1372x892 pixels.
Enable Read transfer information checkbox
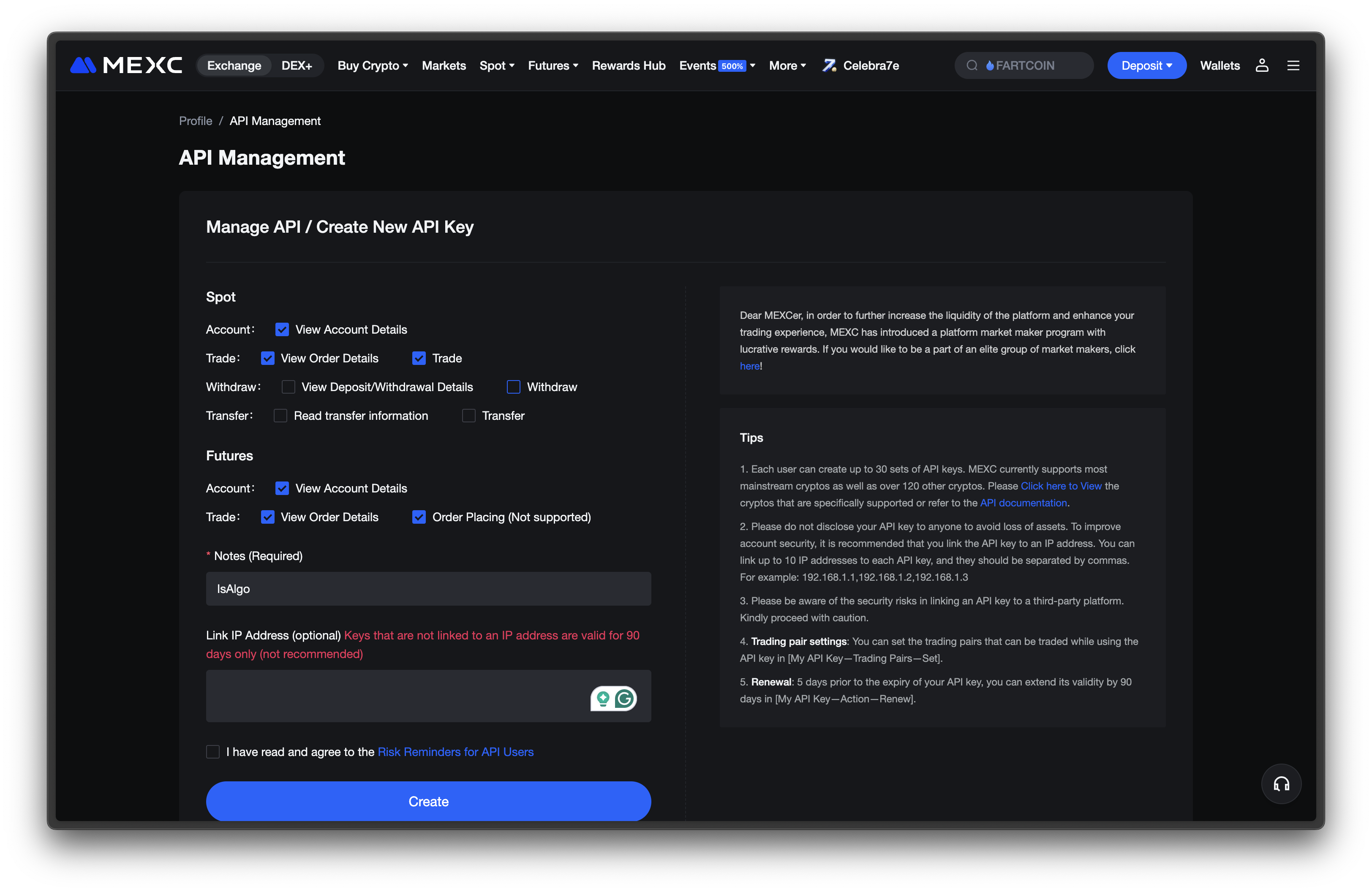click(280, 416)
